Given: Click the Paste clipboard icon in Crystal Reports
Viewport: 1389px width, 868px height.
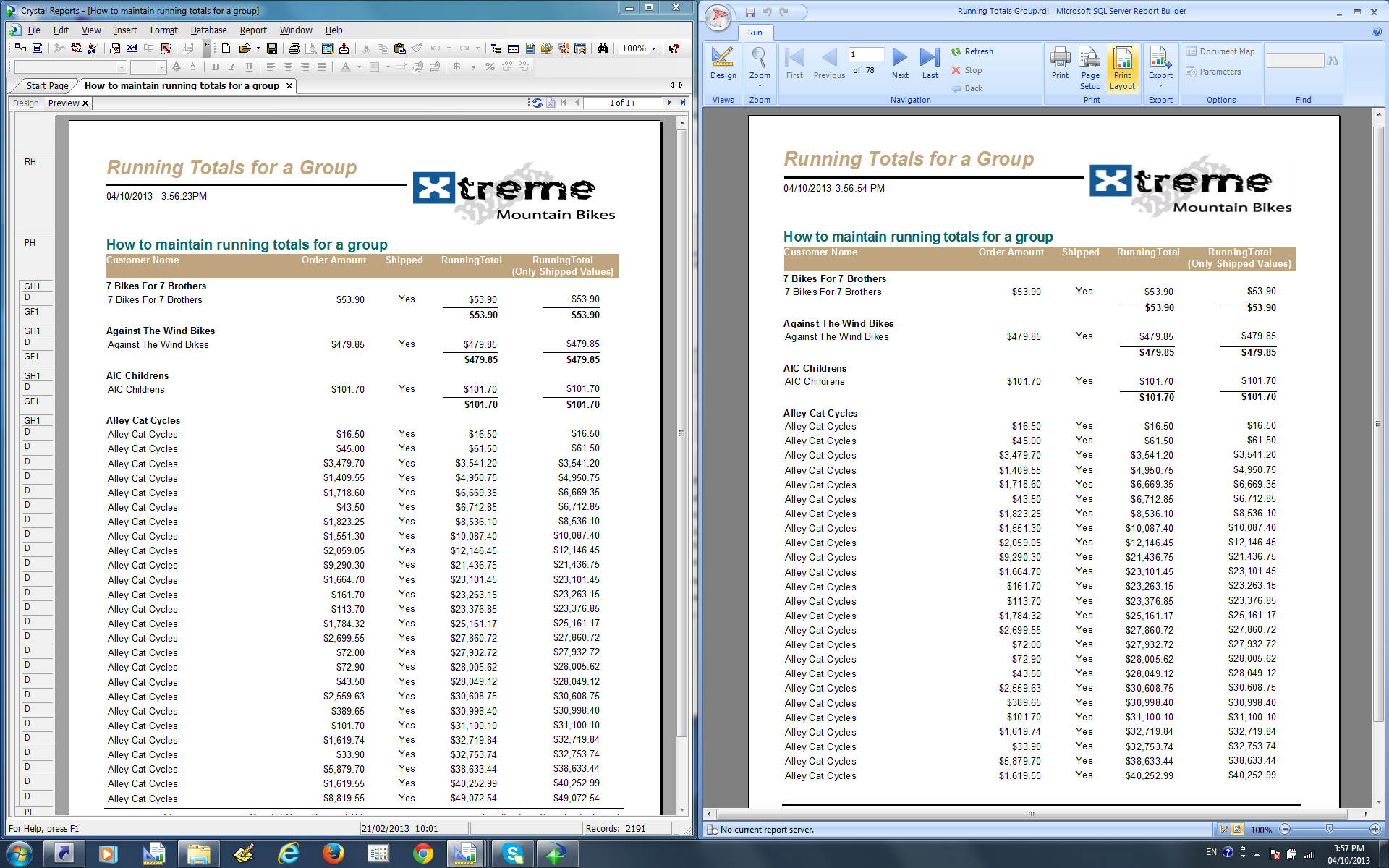Looking at the screenshot, I should tap(399, 48).
